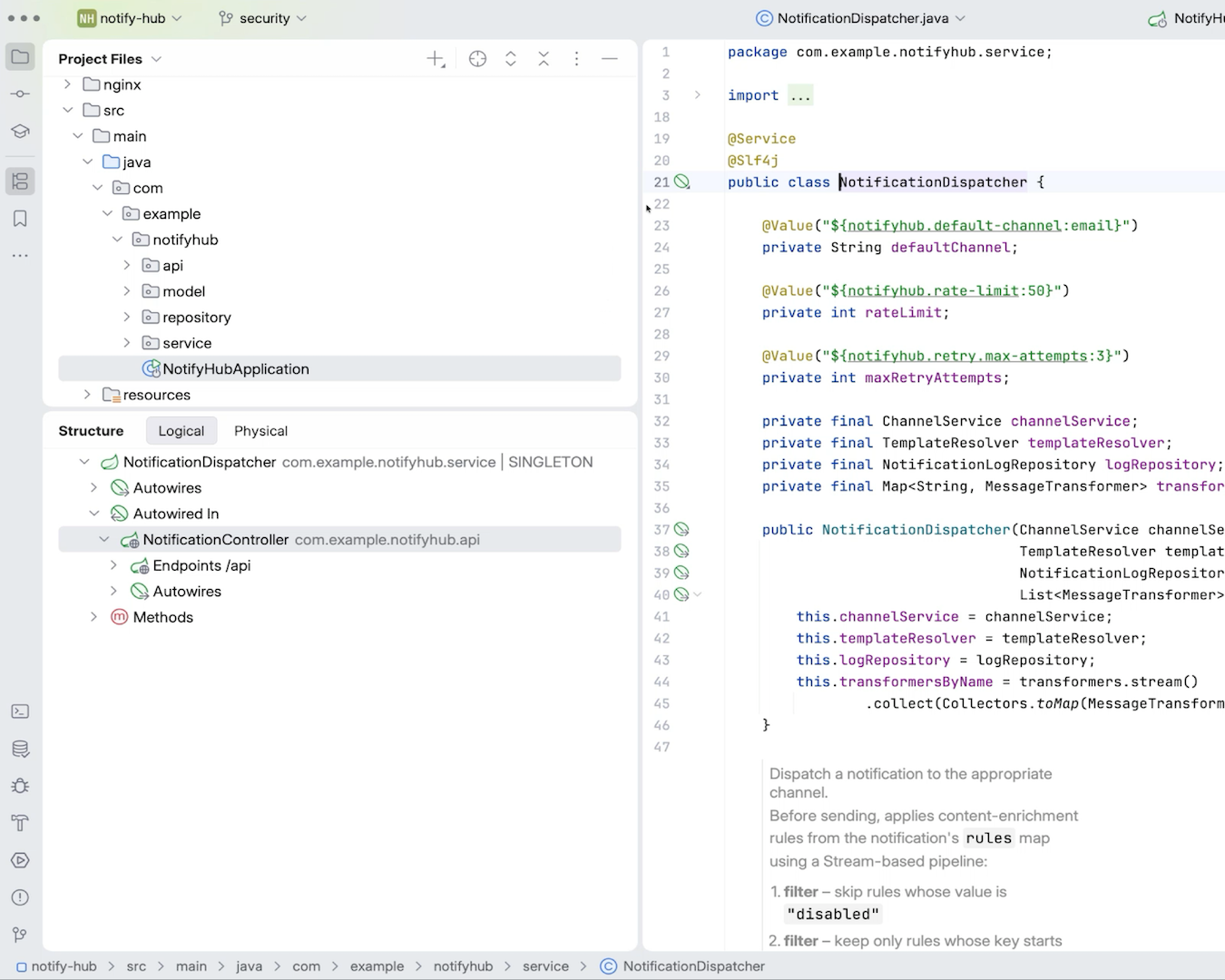Viewport: 1225px width, 980px height.
Task: Select NotificationController in Structure tree
Action: tap(339, 540)
